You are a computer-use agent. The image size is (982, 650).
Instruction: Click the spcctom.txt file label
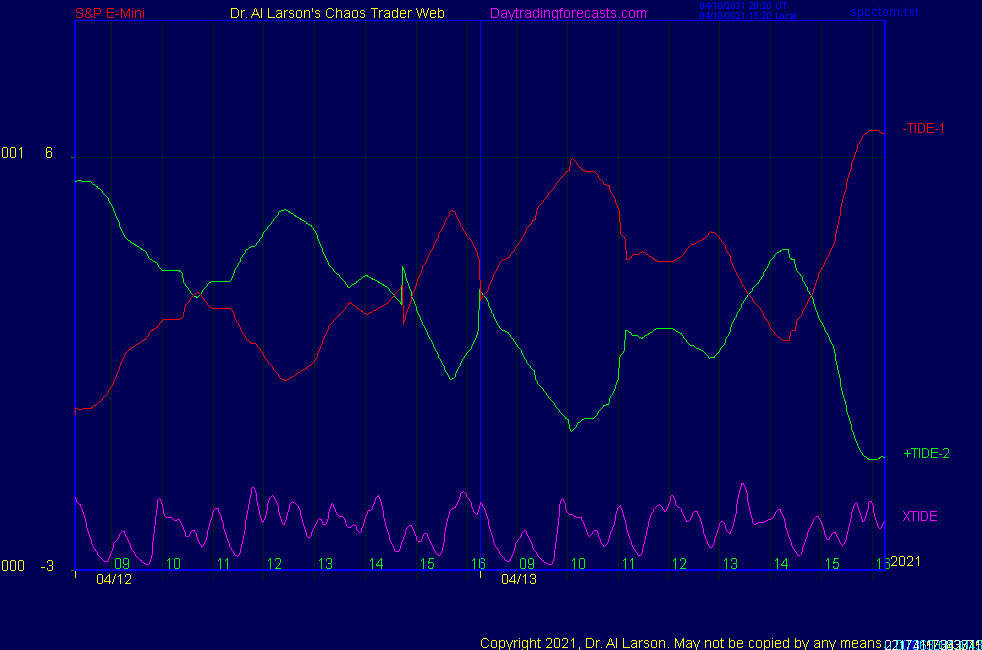pyautogui.click(x=884, y=13)
